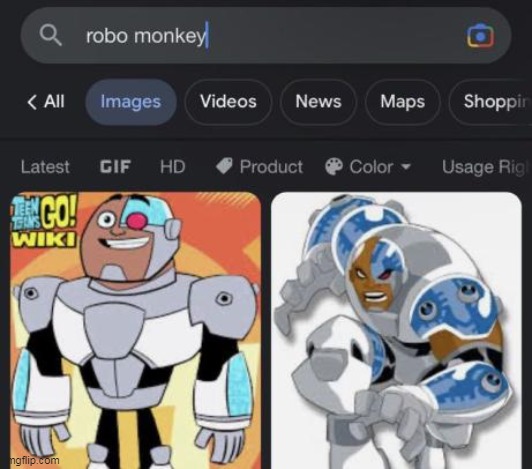The image size is (532, 469).
Task: Expand the Color dropdown arrow
Action: point(406,167)
